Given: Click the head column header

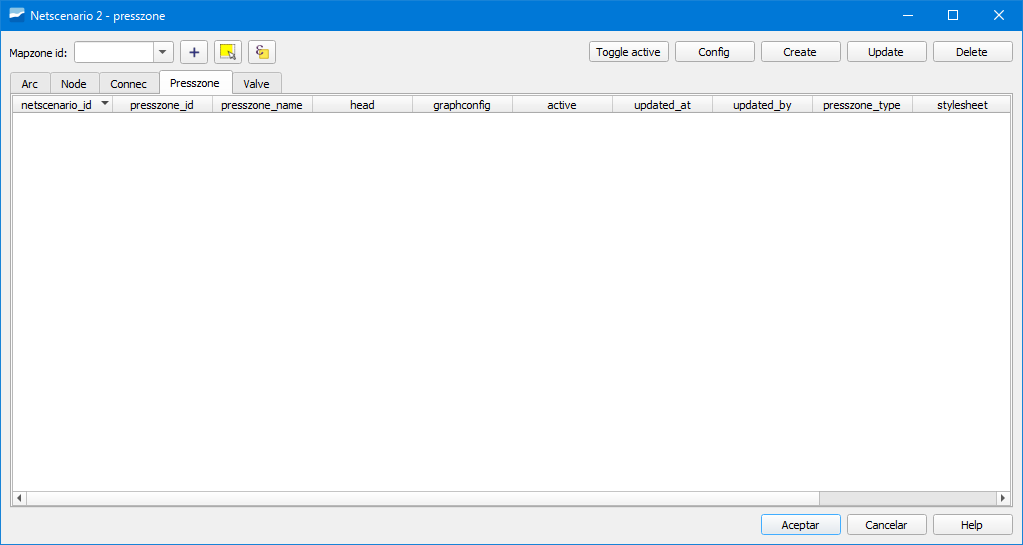Looking at the screenshot, I should 362,104.
